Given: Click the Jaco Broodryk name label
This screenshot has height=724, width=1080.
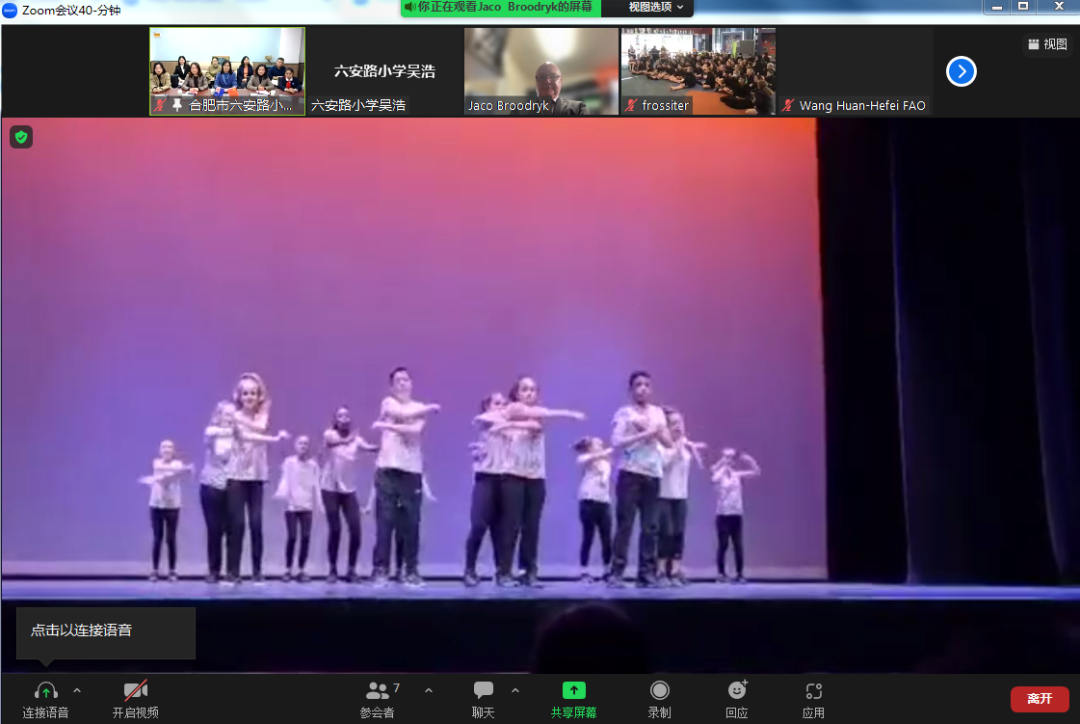Looking at the screenshot, I should (508, 105).
